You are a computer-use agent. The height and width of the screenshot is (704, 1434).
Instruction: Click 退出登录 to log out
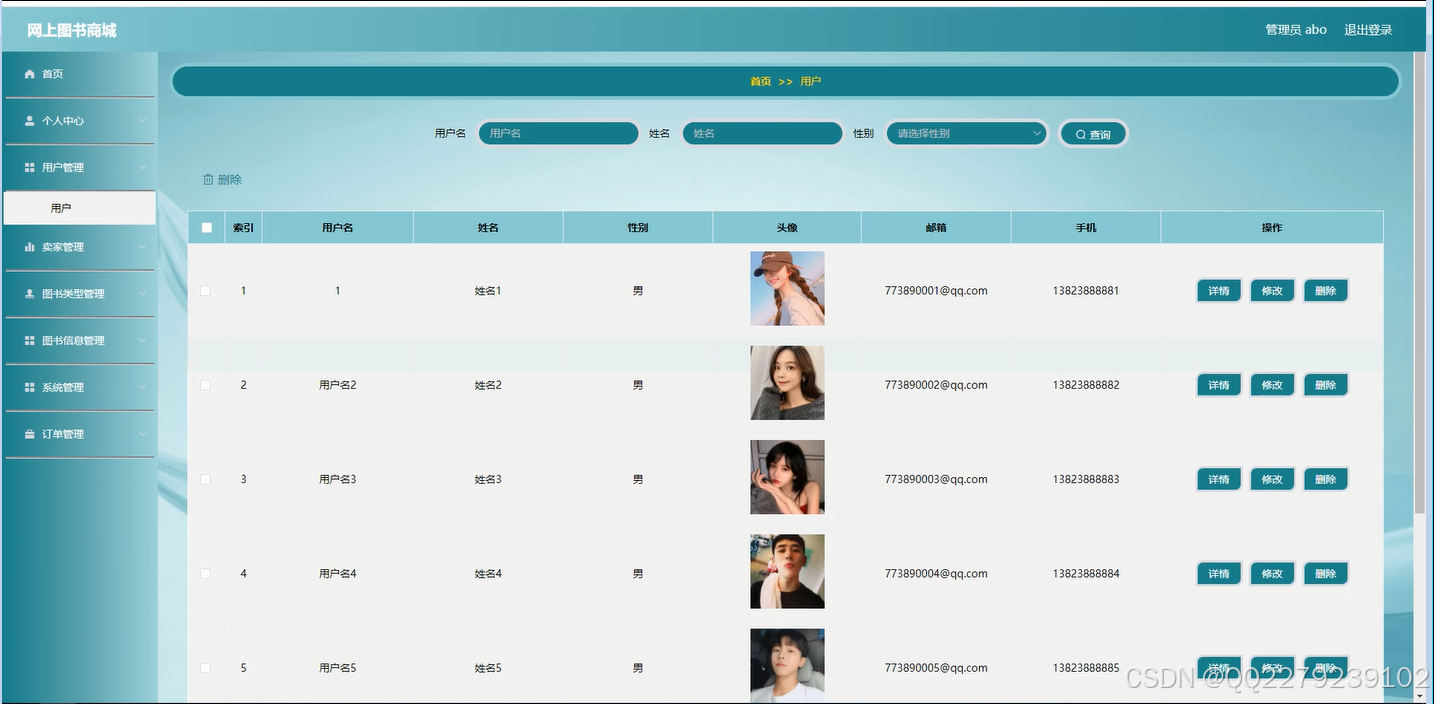(1368, 29)
